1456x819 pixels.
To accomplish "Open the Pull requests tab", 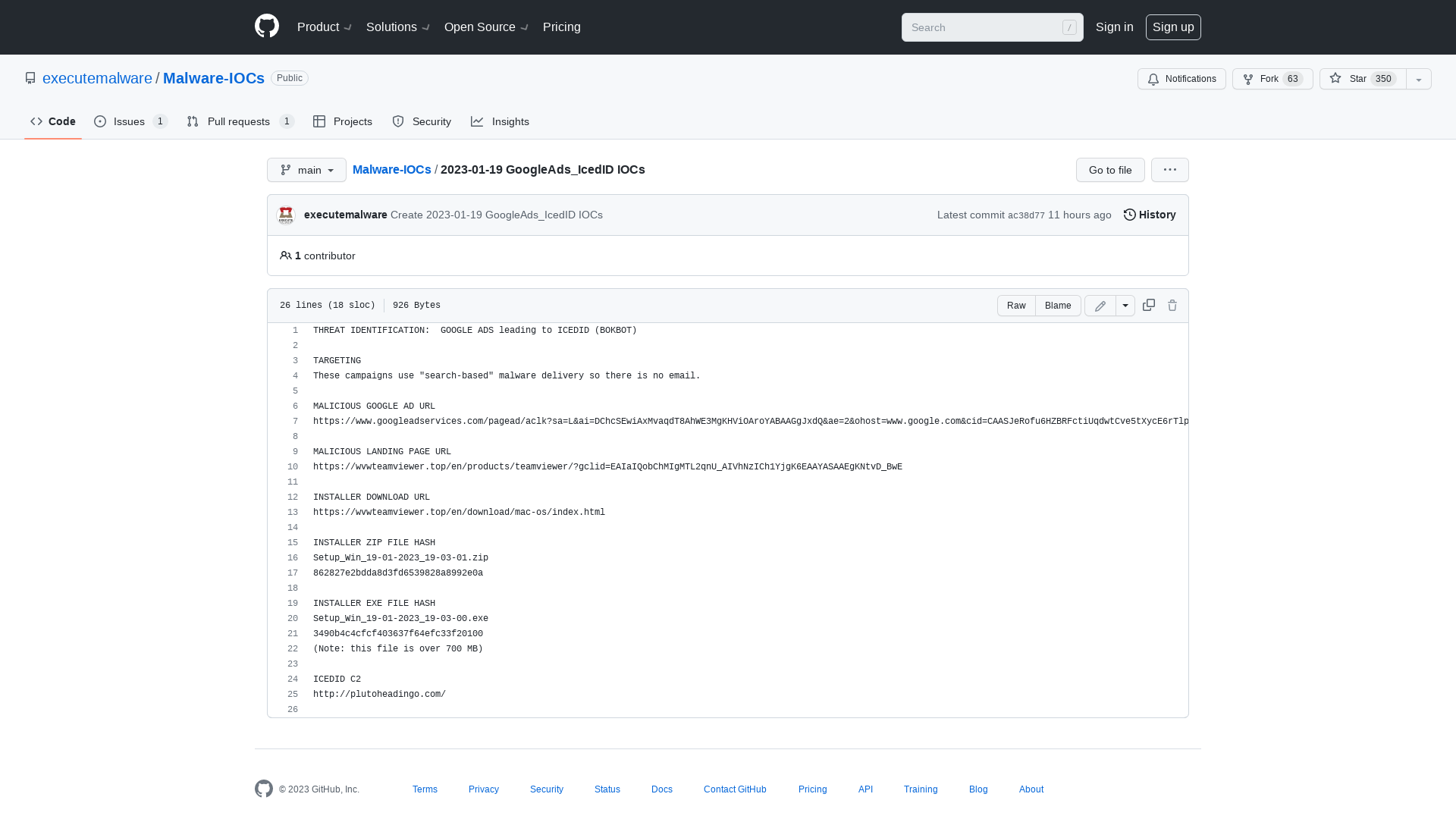I will pos(240,121).
